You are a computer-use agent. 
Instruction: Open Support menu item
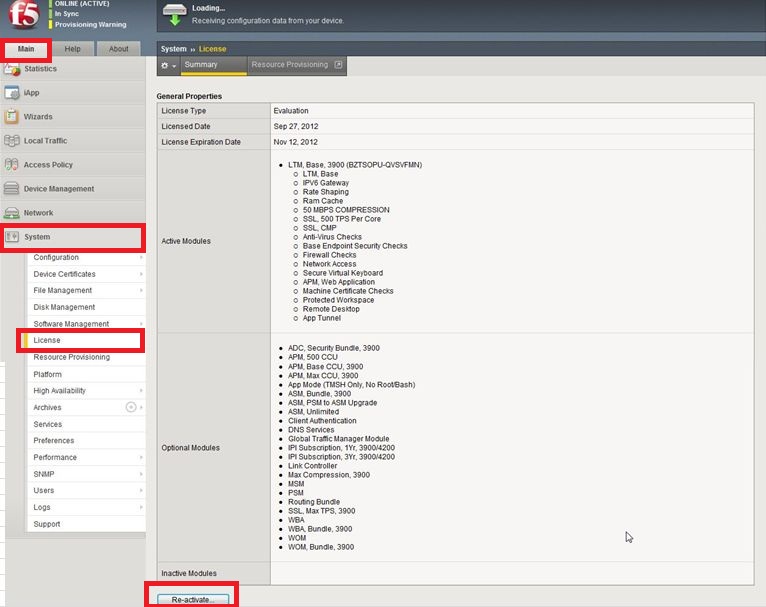86,524
